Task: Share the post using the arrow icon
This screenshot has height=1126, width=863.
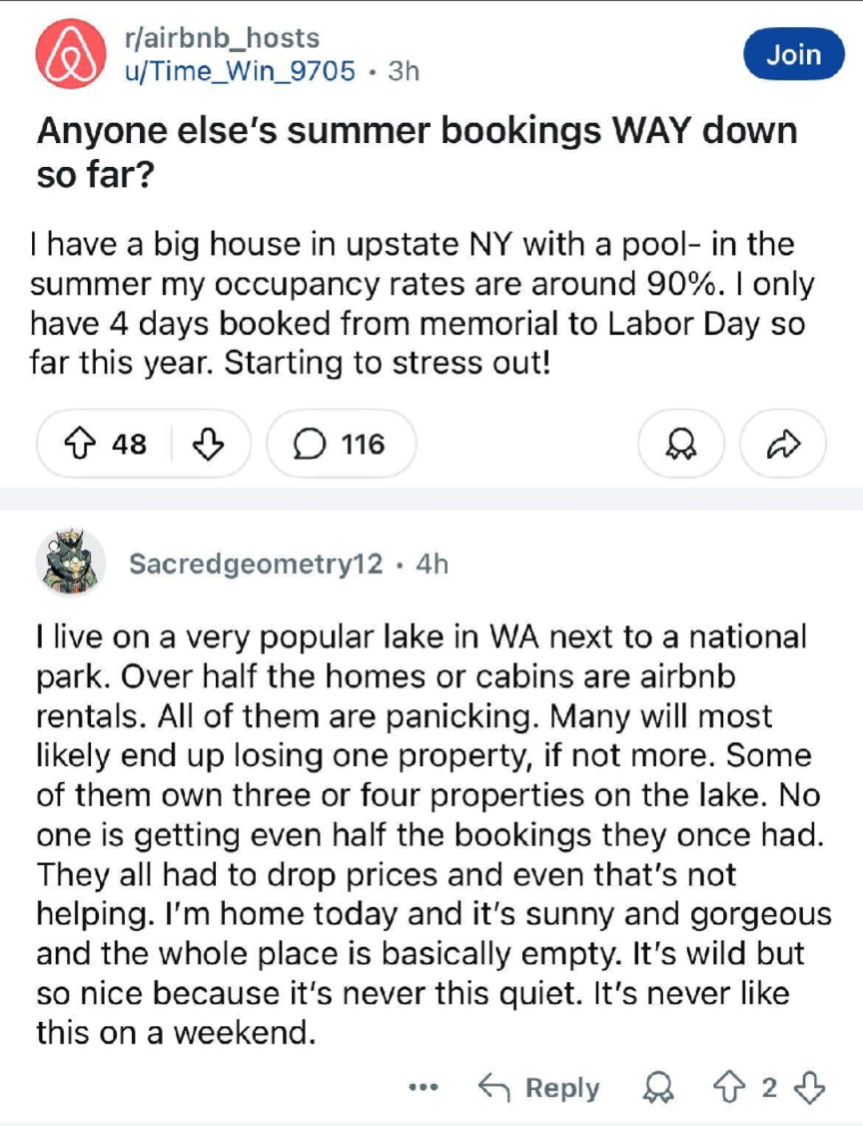Action: [783, 443]
